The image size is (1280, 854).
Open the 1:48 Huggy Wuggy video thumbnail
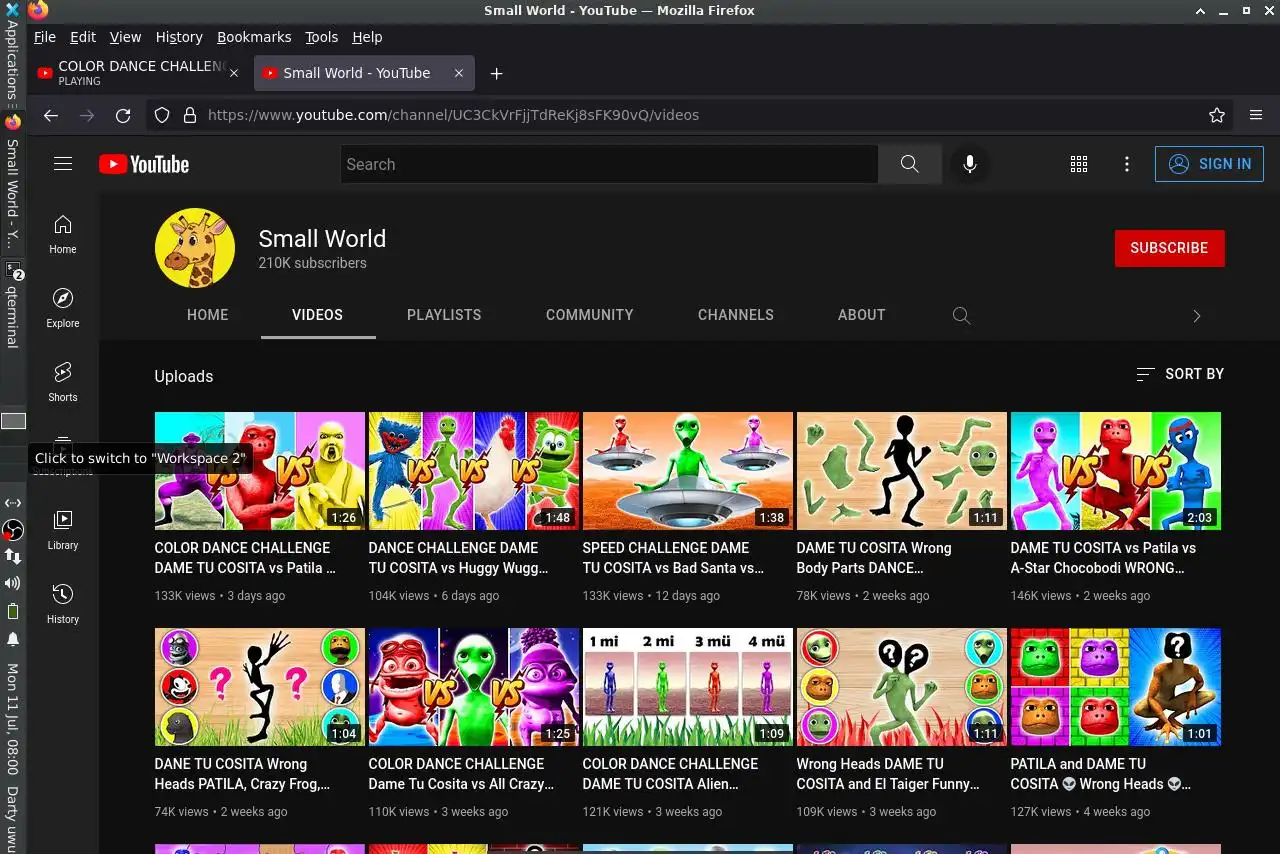(474, 471)
